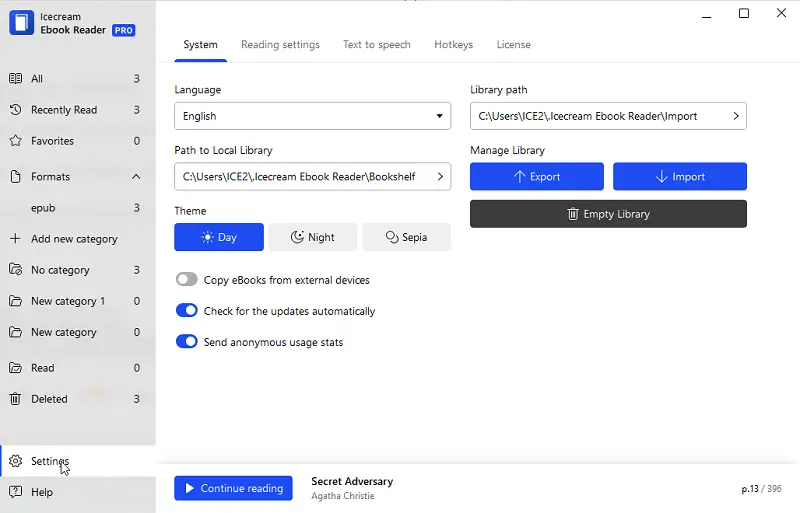The height and width of the screenshot is (513, 800).
Task: Click the No category folder icon
Action: 15,270
